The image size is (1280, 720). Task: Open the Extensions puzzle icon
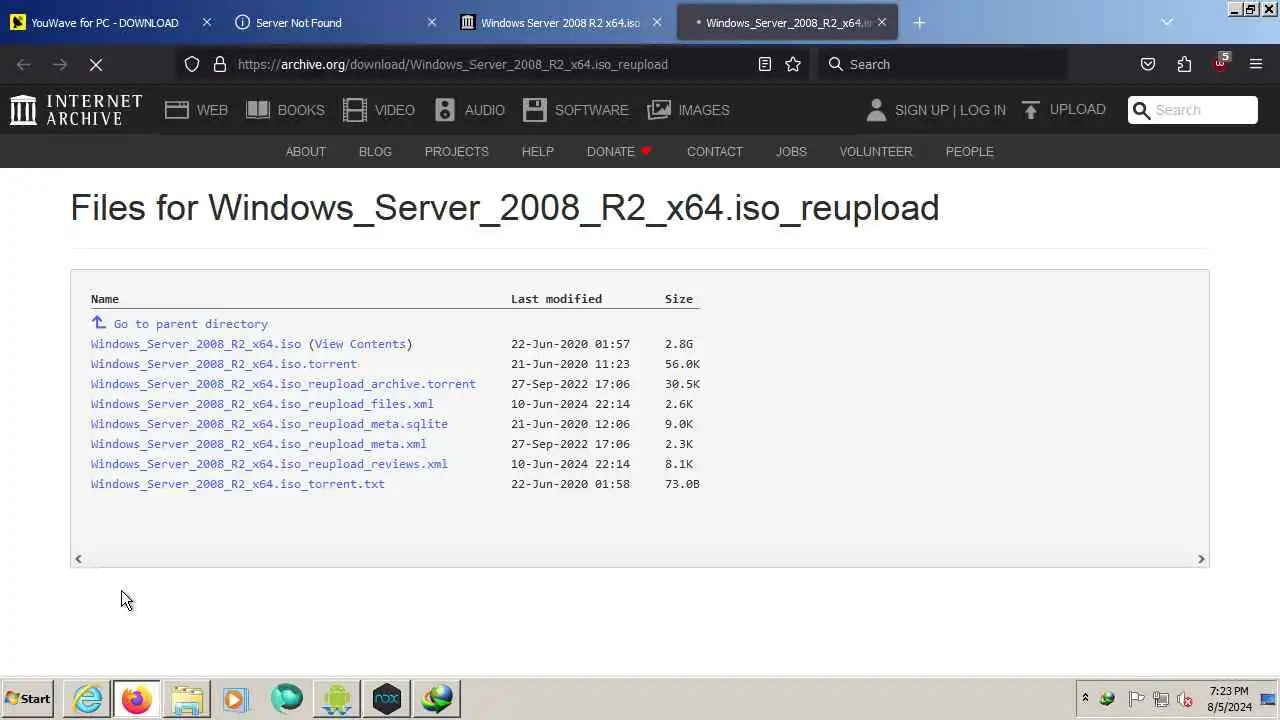pos(1184,64)
